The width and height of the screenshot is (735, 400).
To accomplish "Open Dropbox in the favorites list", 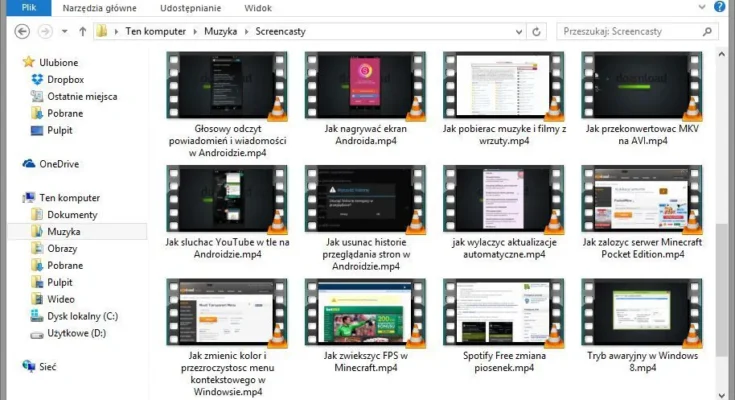I will 65,80.
